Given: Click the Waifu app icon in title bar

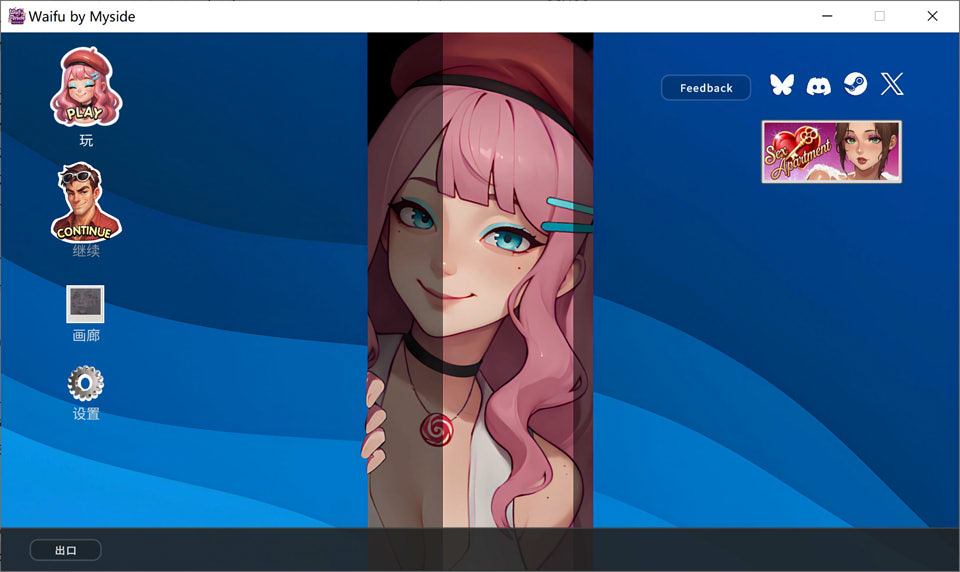Looking at the screenshot, I should (x=16, y=16).
